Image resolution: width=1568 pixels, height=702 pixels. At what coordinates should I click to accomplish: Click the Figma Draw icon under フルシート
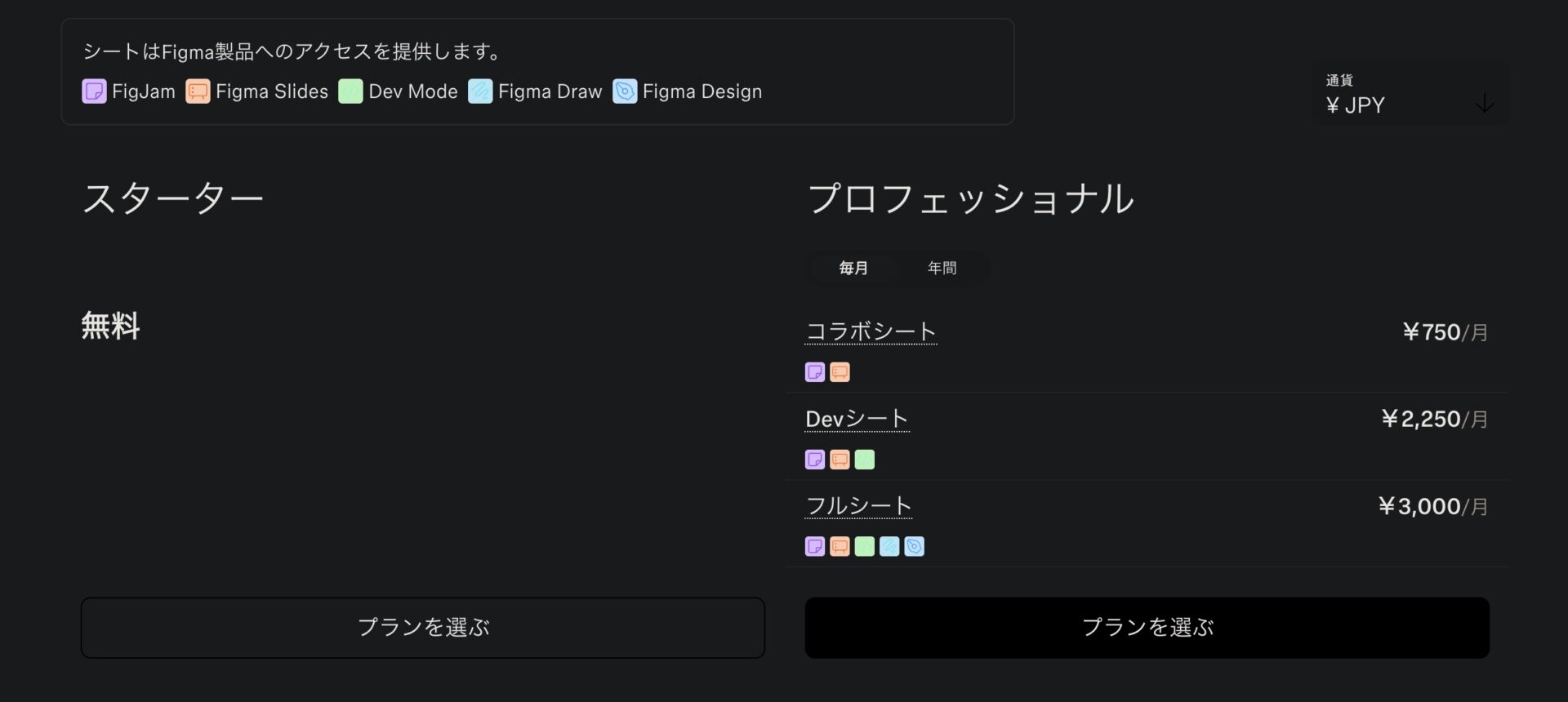889,546
